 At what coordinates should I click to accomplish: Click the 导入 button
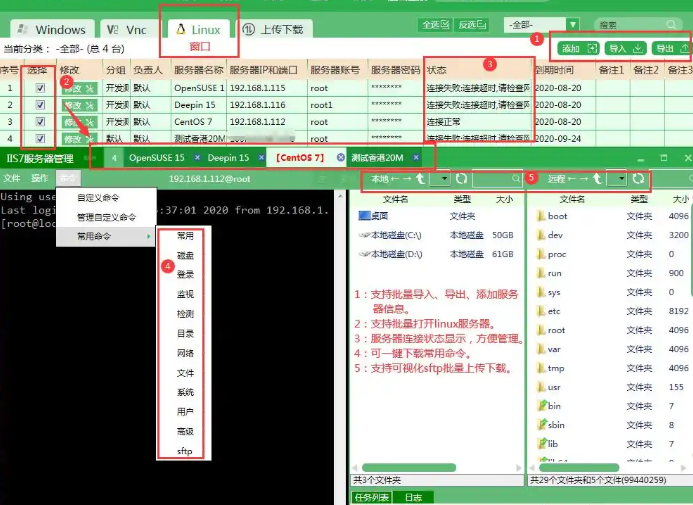click(x=626, y=48)
